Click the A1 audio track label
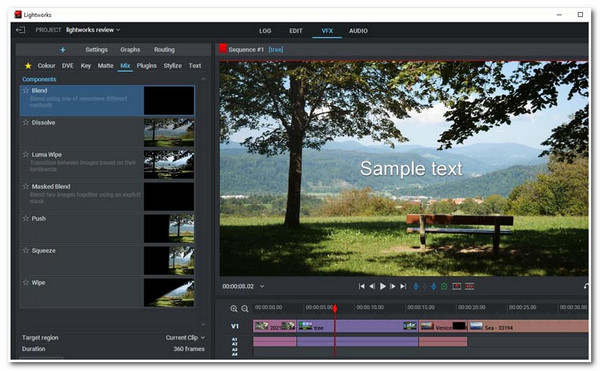This screenshot has height=371, width=600. point(235,339)
